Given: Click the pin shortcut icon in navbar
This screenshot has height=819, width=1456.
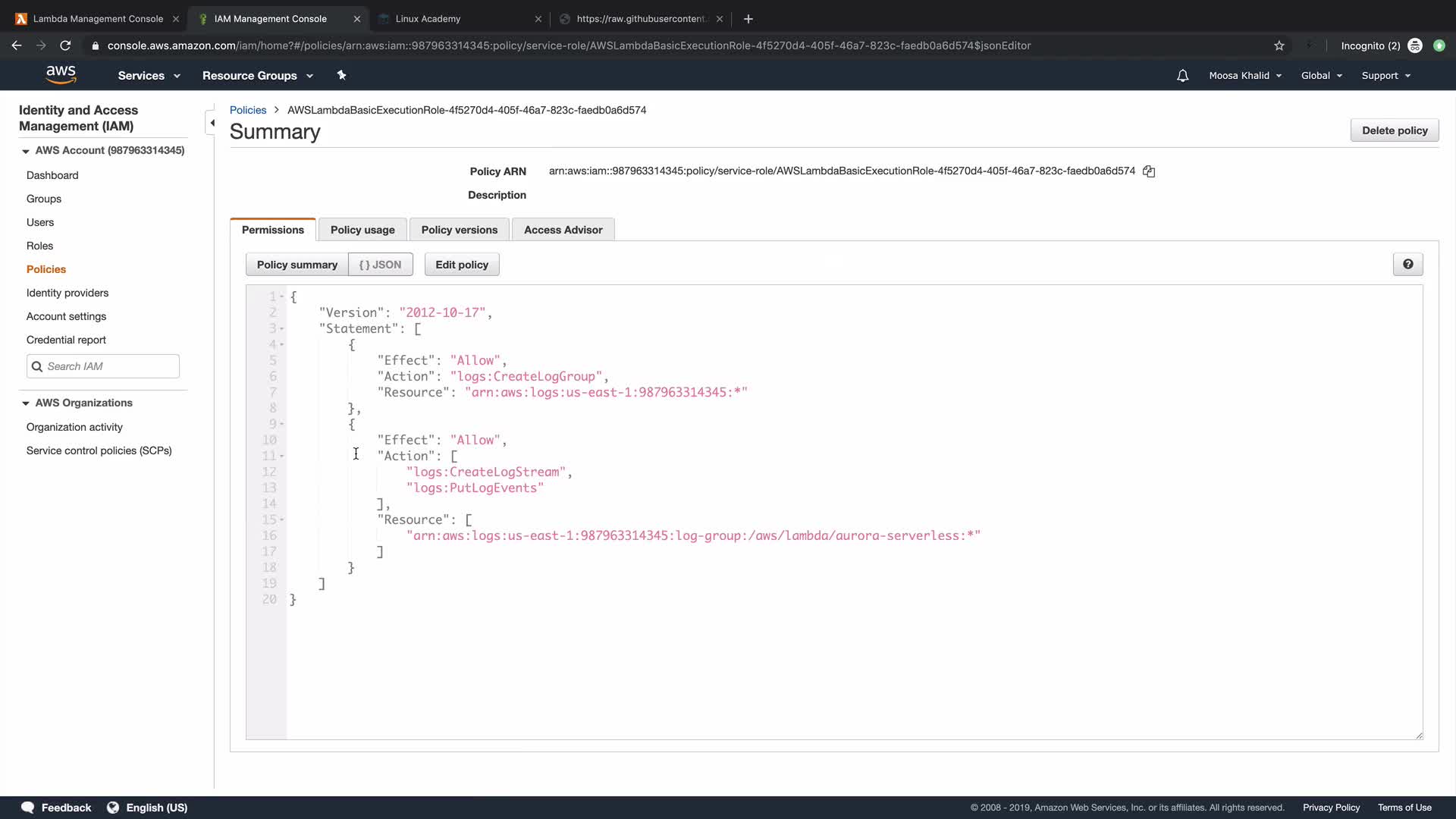Looking at the screenshot, I should pos(341,75).
